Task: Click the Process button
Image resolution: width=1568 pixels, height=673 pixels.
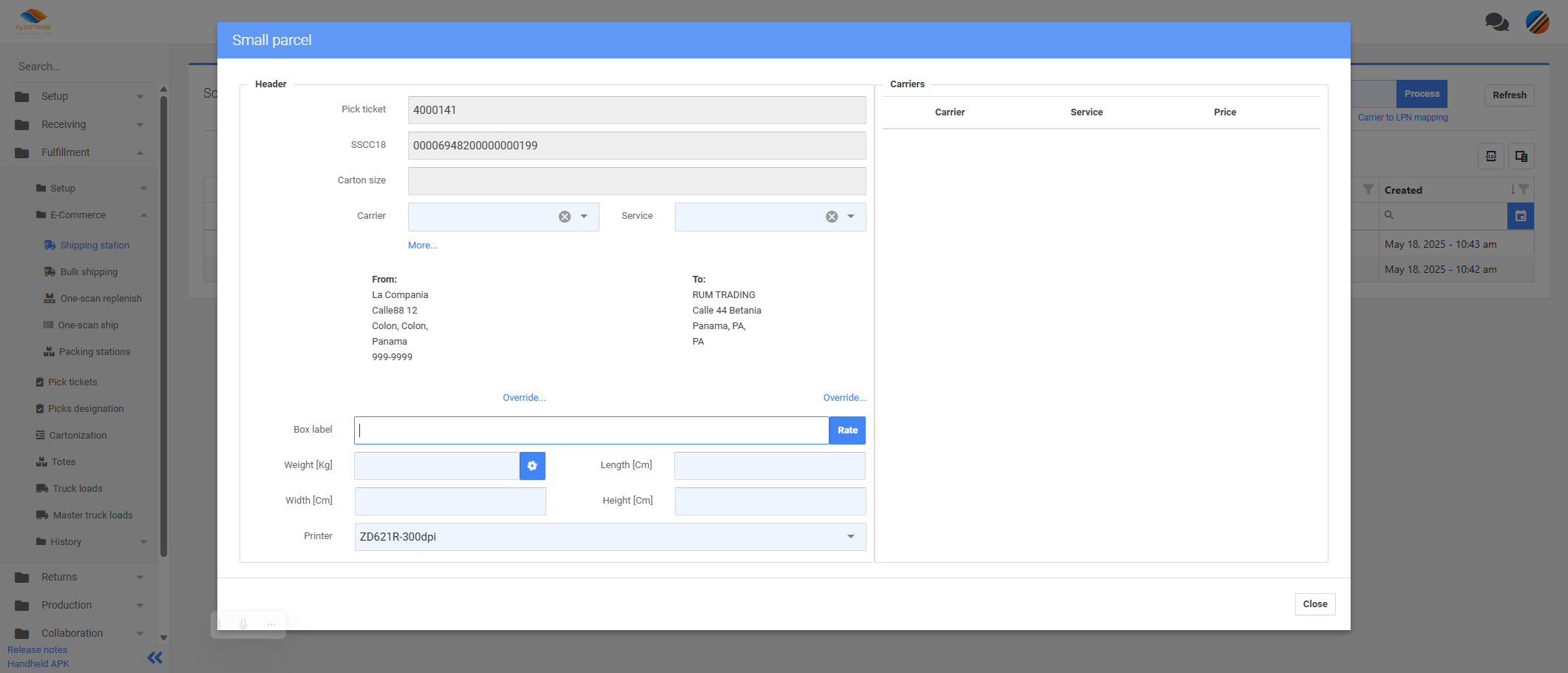Action: click(1422, 94)
